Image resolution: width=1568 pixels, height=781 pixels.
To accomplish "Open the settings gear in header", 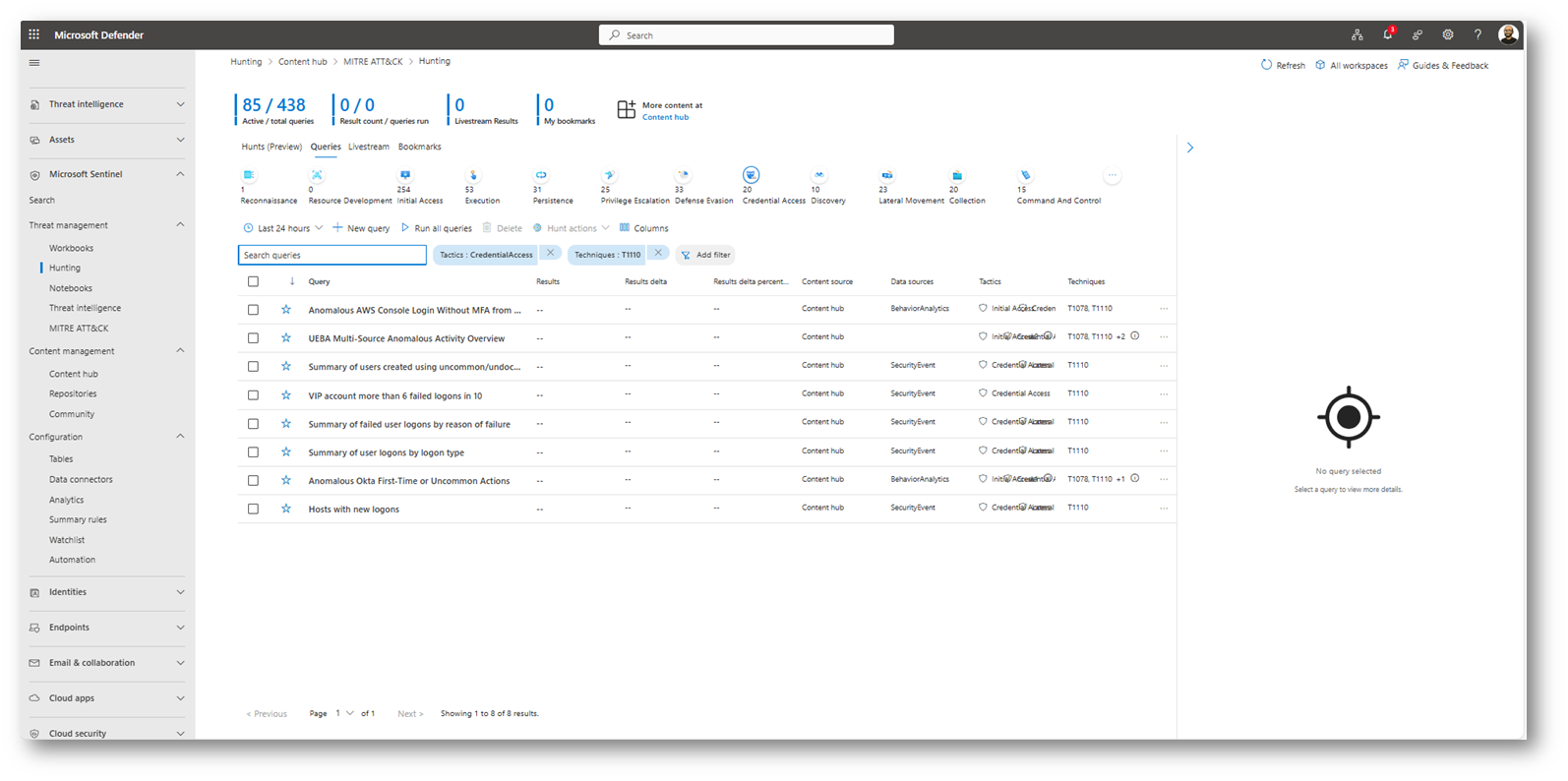I will tap(1447, 34).
